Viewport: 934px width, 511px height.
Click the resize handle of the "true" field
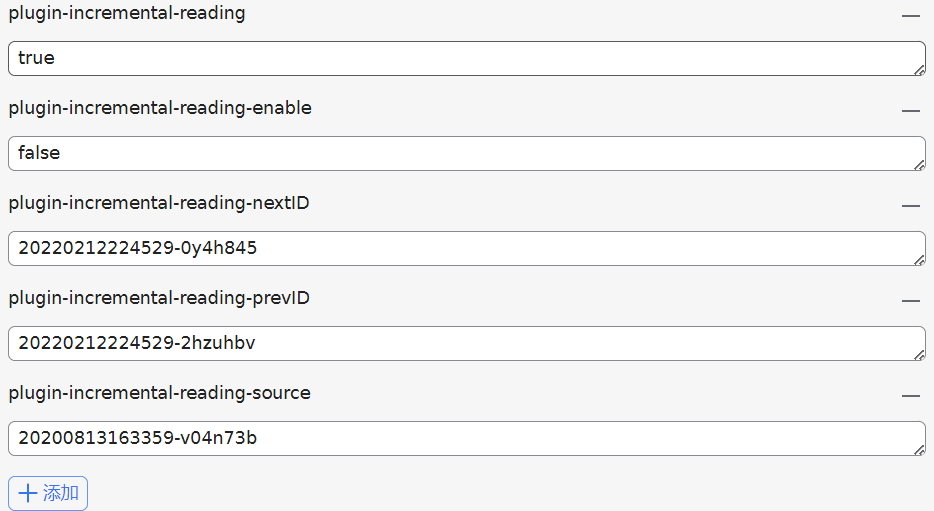[x=919, y=70]
